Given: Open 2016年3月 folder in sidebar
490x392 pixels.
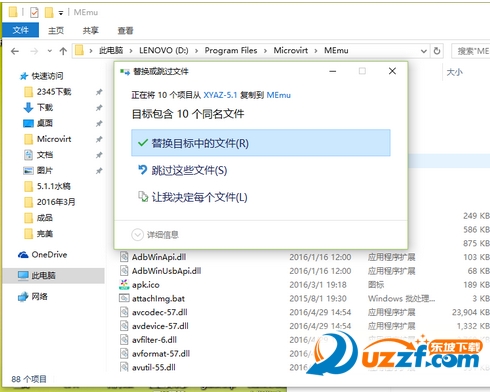Looking at the screenshot, I should pos(56,202).
